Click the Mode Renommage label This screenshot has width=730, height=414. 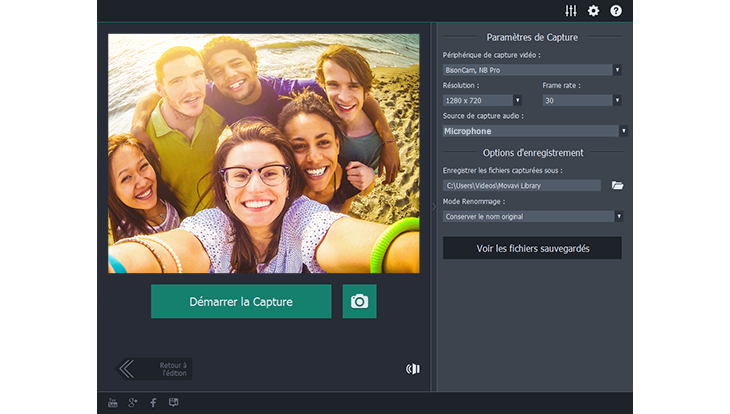pyautogui.click(x=473, y=201)
